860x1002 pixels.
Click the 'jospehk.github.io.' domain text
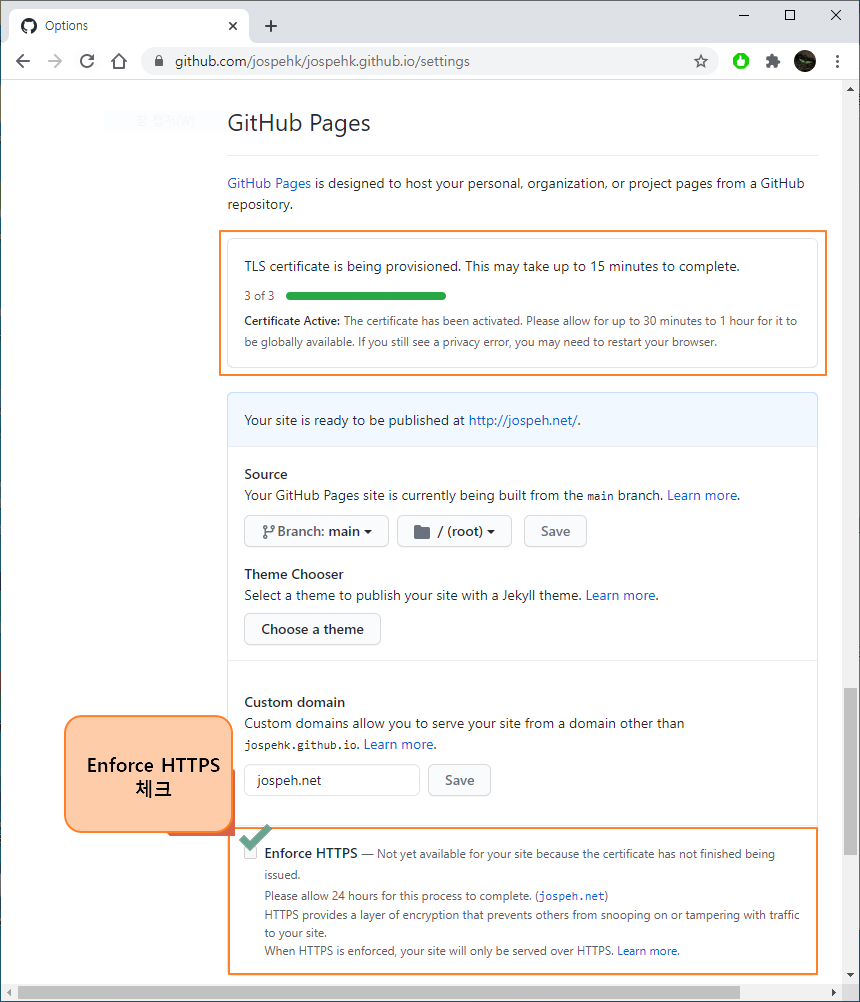click(x=302, y=745)
